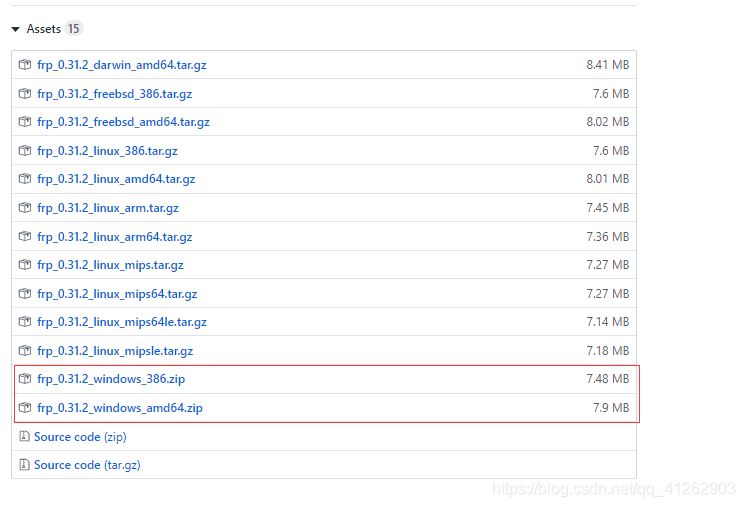Click package icon beside windows_amd64.zip asset
The image size is (745, 507).
pyautogui.click(x=25, y=408)
